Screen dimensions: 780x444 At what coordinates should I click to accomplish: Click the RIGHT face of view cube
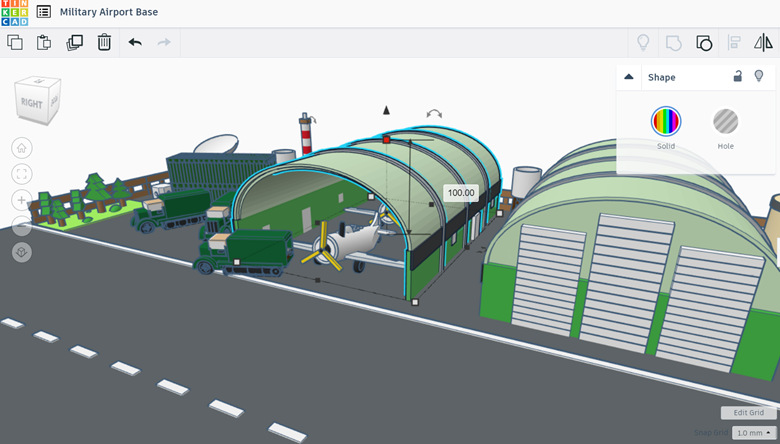point(31,103)
